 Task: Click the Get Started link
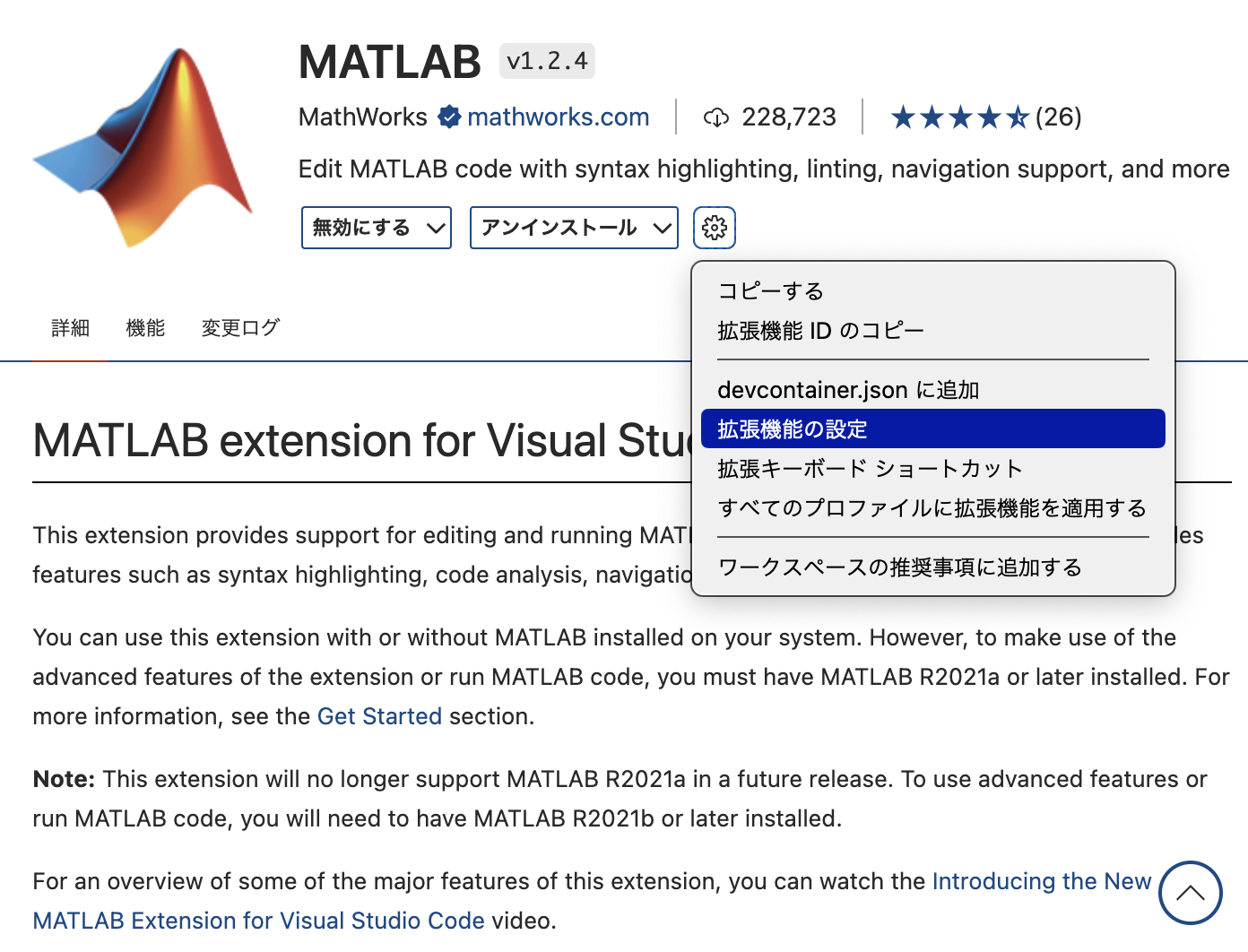point(379,716)
